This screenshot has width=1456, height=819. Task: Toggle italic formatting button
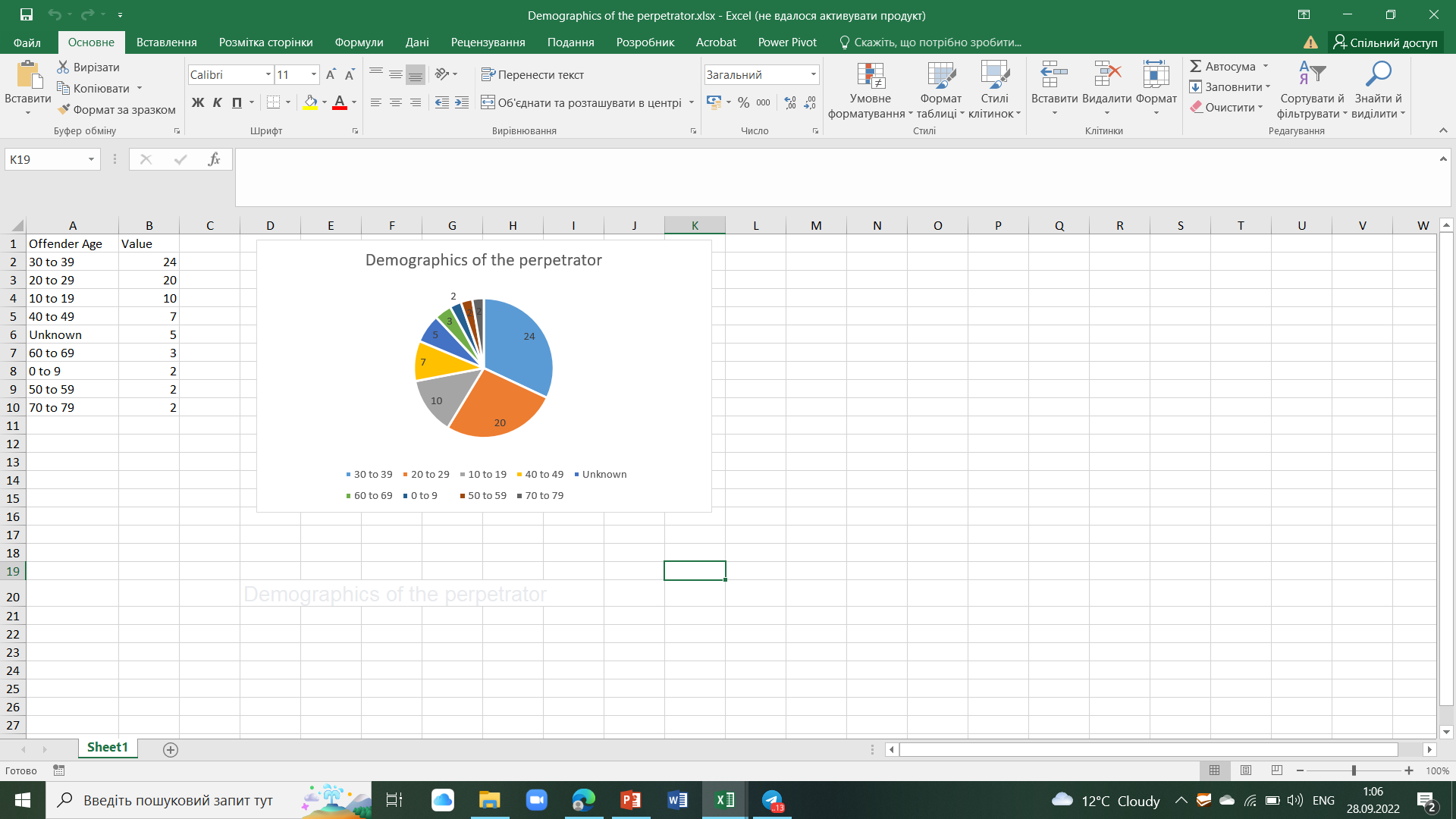tap(217, 102)
